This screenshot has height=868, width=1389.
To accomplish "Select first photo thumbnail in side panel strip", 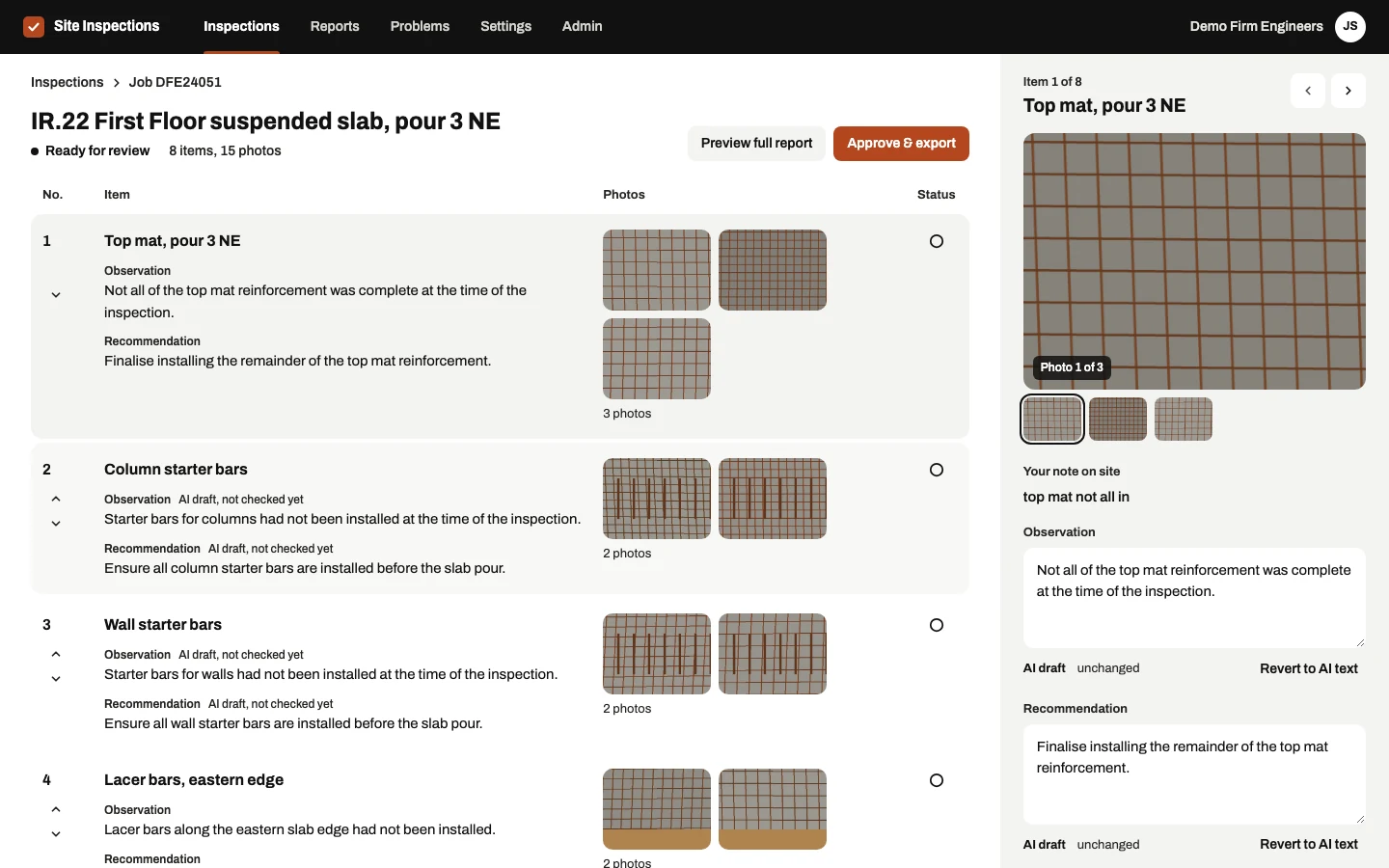I will click(x=1052, y=420).
